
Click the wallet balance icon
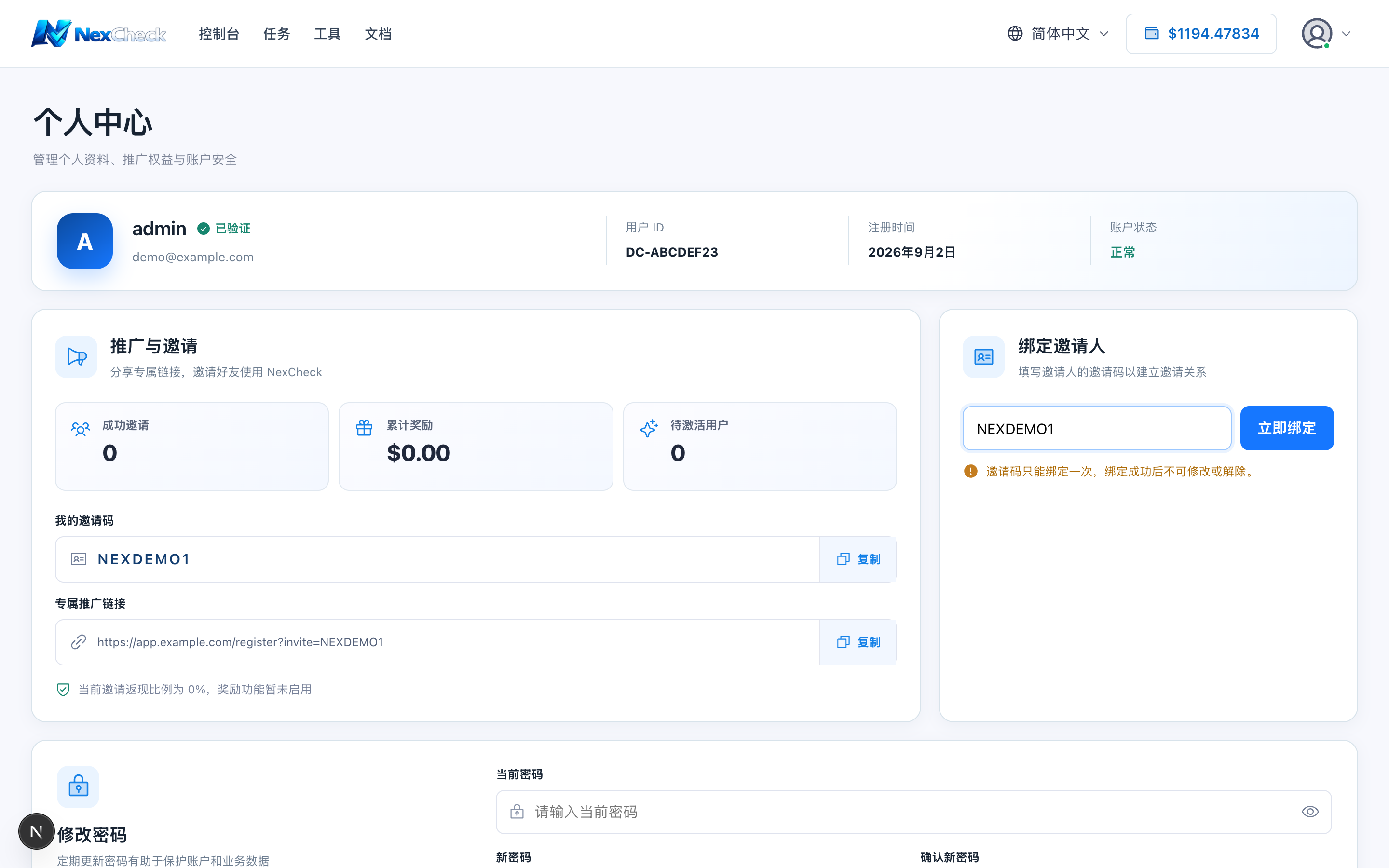(x=1151, y=33)
